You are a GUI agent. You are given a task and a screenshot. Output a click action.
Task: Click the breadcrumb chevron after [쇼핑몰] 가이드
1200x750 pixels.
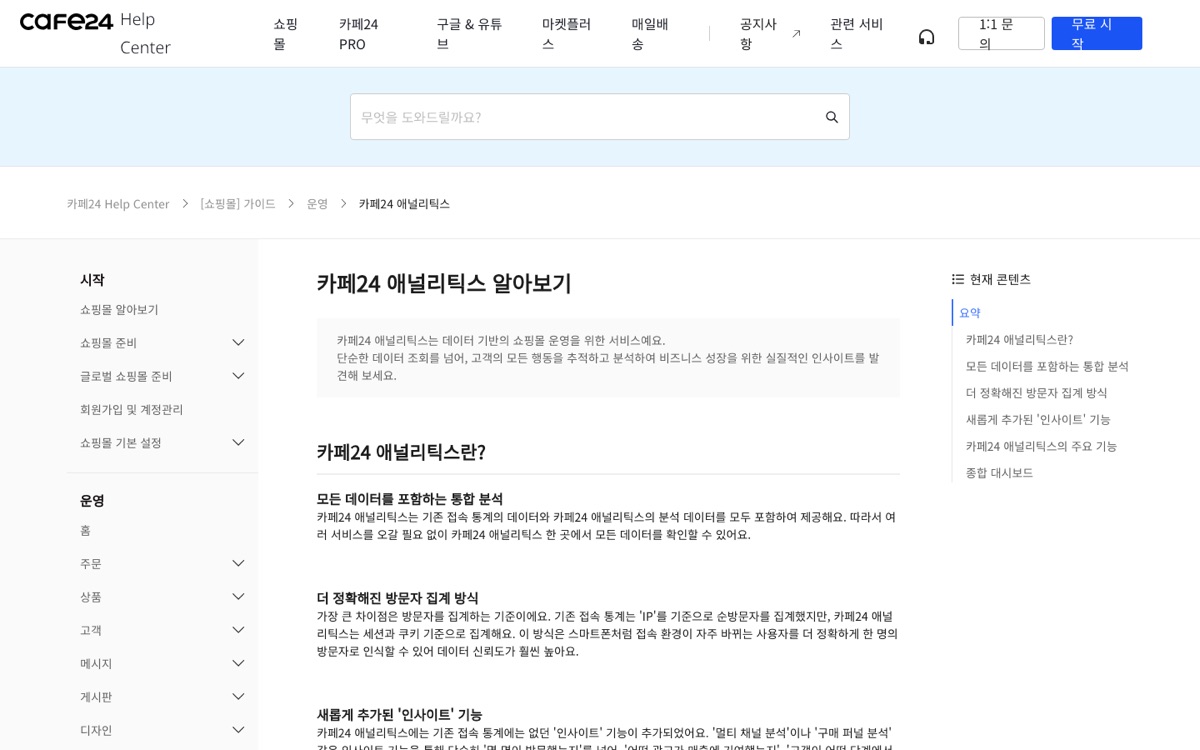(291, 204)
